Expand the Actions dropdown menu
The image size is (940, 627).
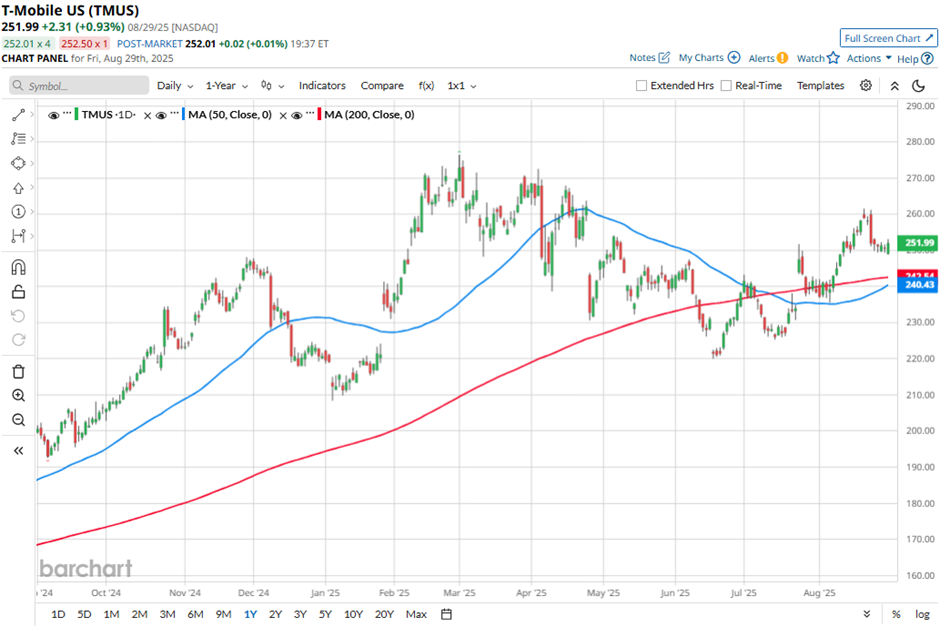(869, 58)
